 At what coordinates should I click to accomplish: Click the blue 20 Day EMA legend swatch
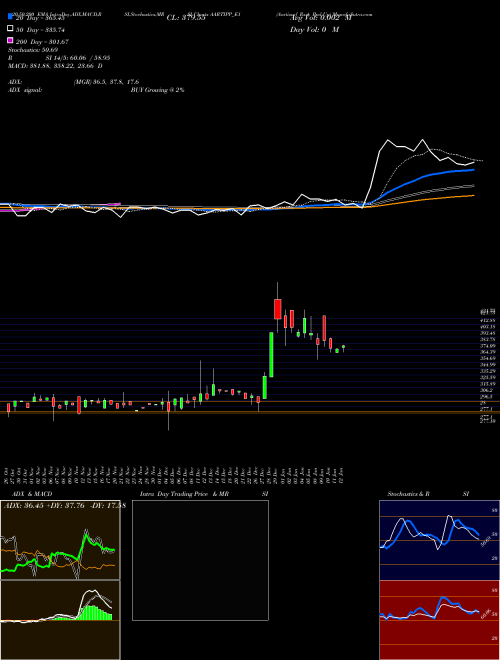[10, 16]
